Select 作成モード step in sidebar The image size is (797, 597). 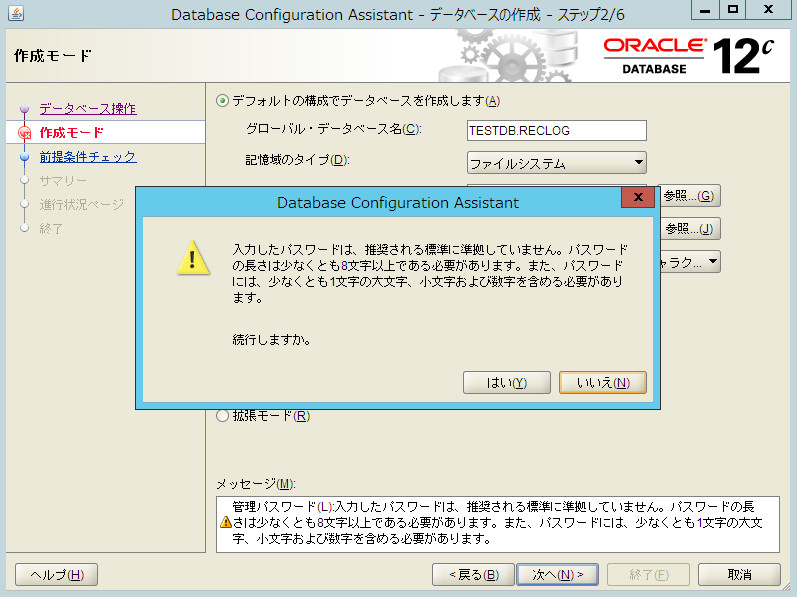click(x=106, y=133)
